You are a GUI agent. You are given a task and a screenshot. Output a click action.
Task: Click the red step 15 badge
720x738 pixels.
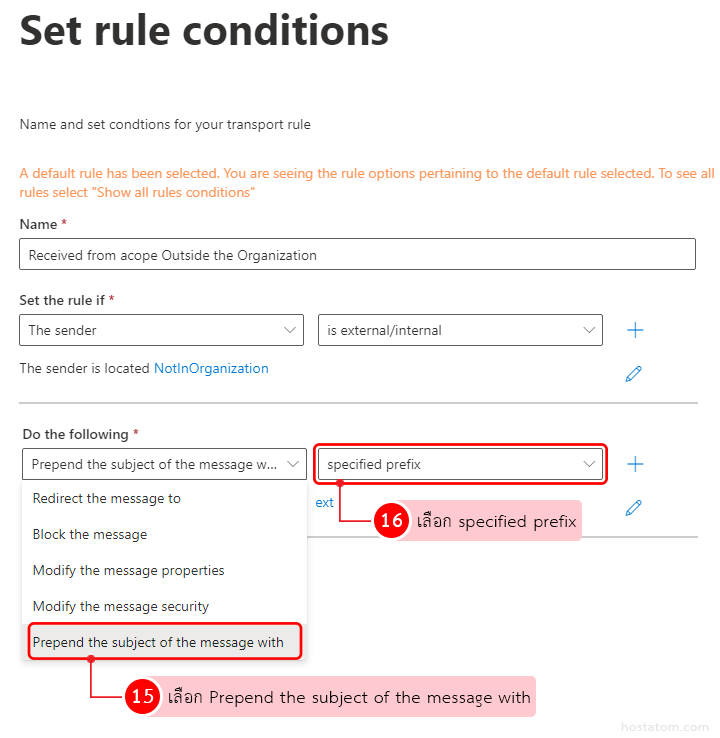click(143, 697)
